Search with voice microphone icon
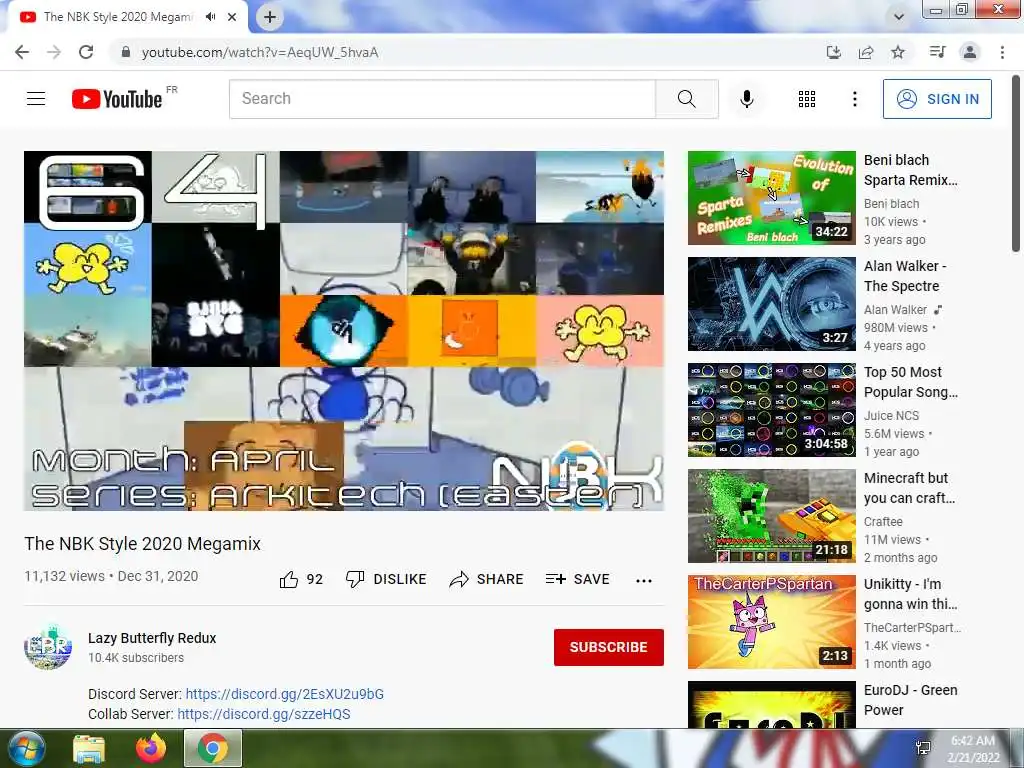This screenshot has height=768, width=1024. pyautogui.click(x=747, y=99)
